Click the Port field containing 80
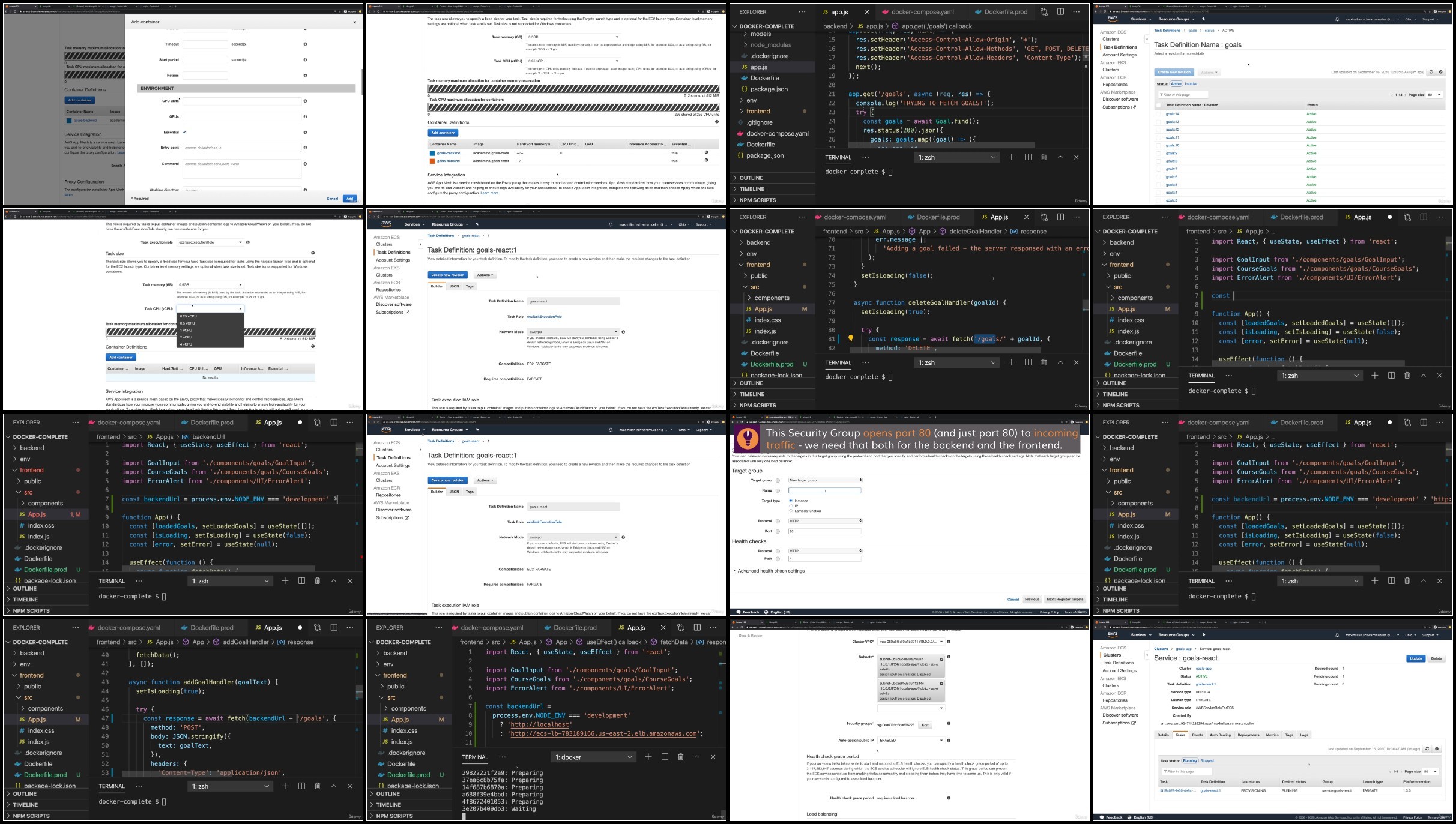1456x824 pixels. pyautogui.click(x=825, y=531)
